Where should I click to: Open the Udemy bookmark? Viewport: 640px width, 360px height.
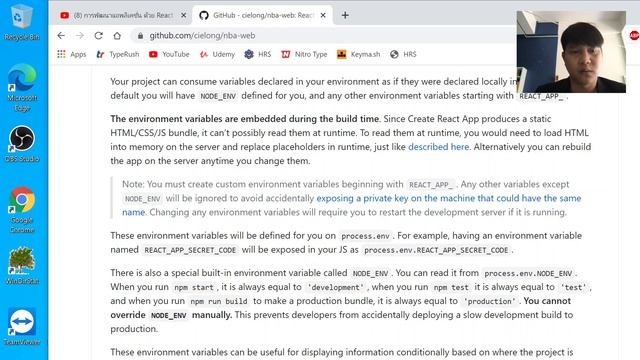pyautogui.click(x=217, y=54)
